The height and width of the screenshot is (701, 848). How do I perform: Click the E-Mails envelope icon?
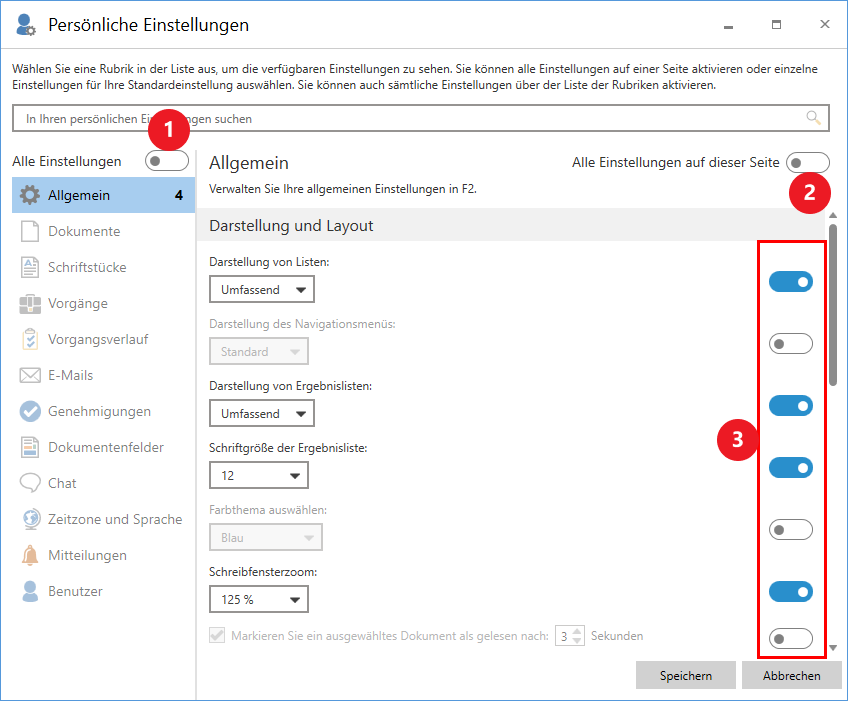pyautogui.click(x=30, y=375)
